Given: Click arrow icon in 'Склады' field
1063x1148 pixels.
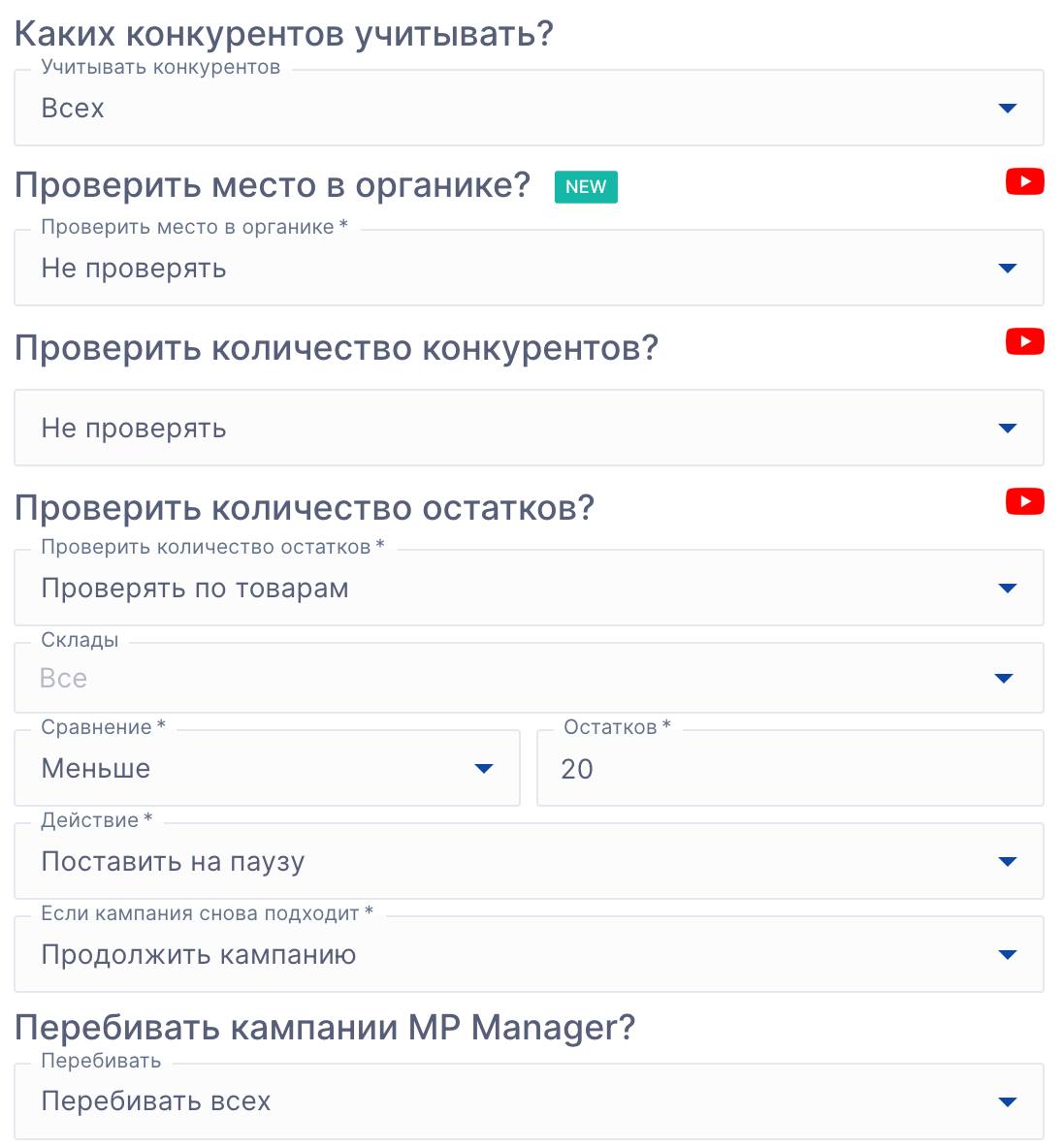Looking at the screenshot, I should coord(1004,679).
